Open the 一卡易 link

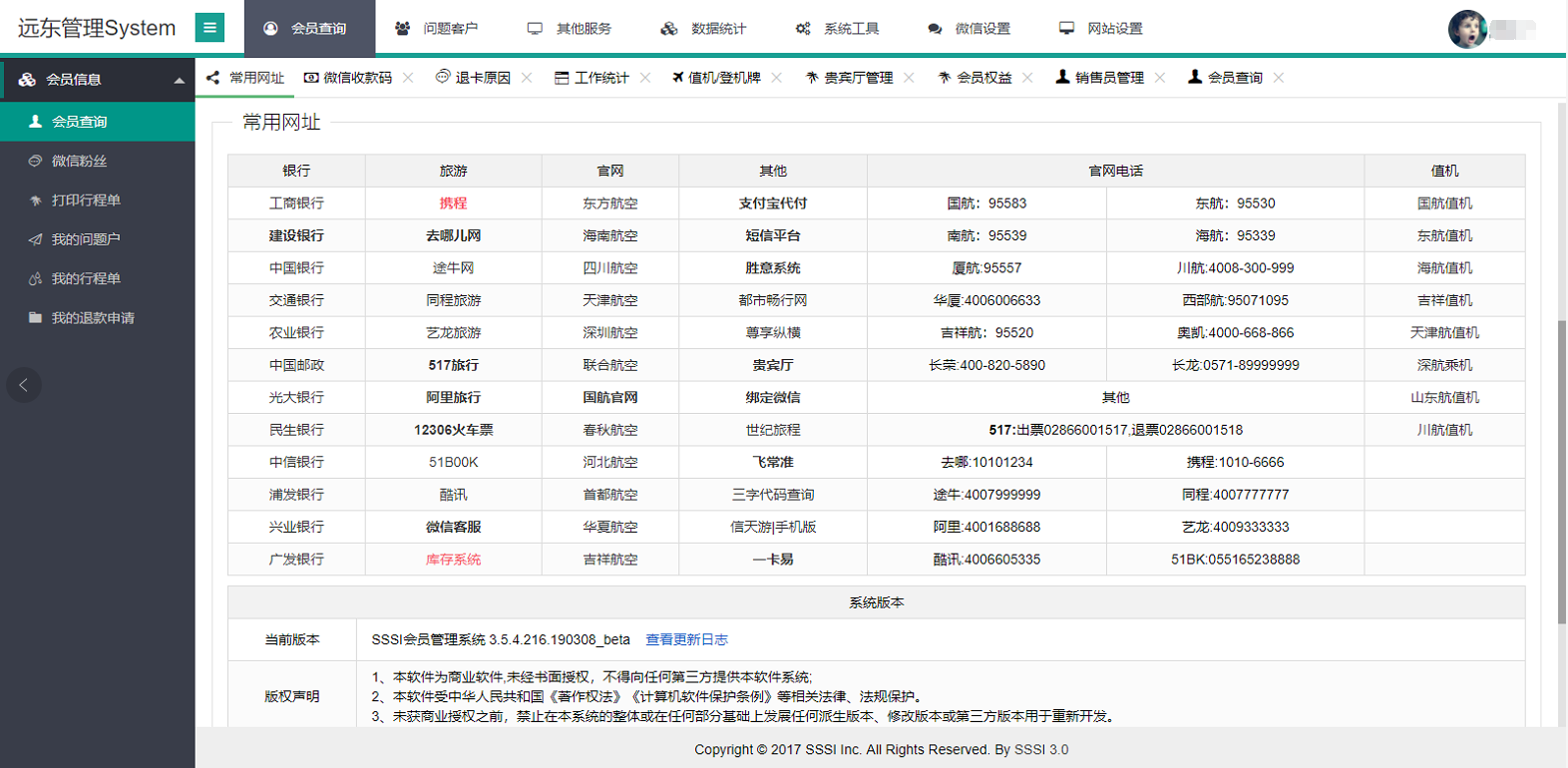(x=773, y=560)
